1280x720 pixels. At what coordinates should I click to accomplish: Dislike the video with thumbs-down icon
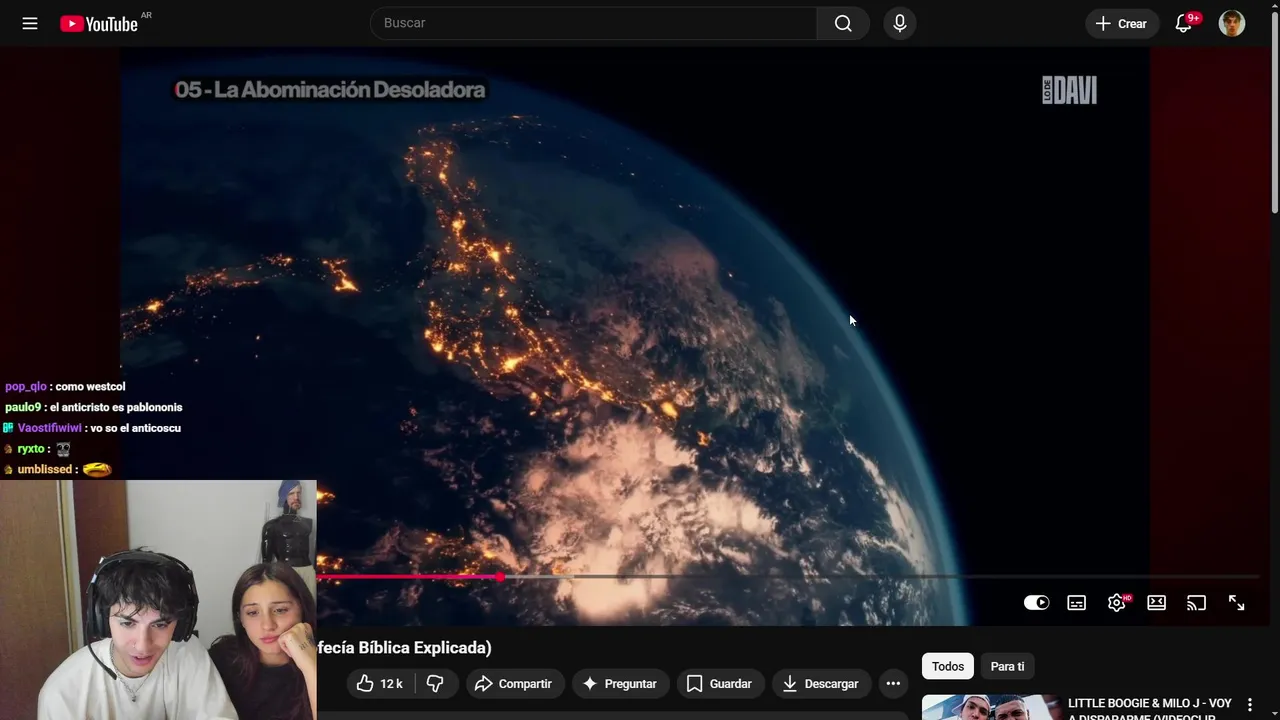(435, 684)
